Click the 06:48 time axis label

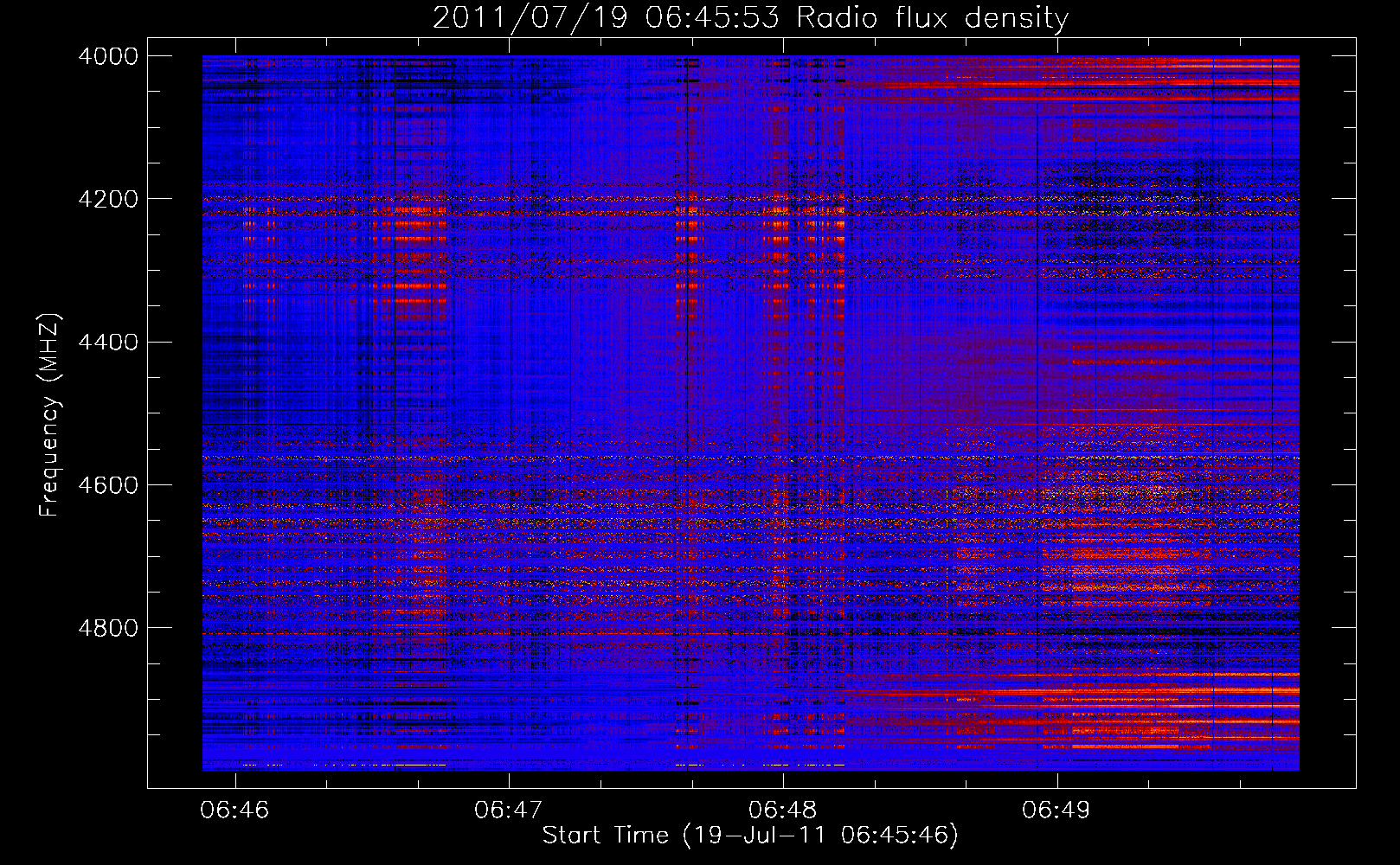click(783, 810)
